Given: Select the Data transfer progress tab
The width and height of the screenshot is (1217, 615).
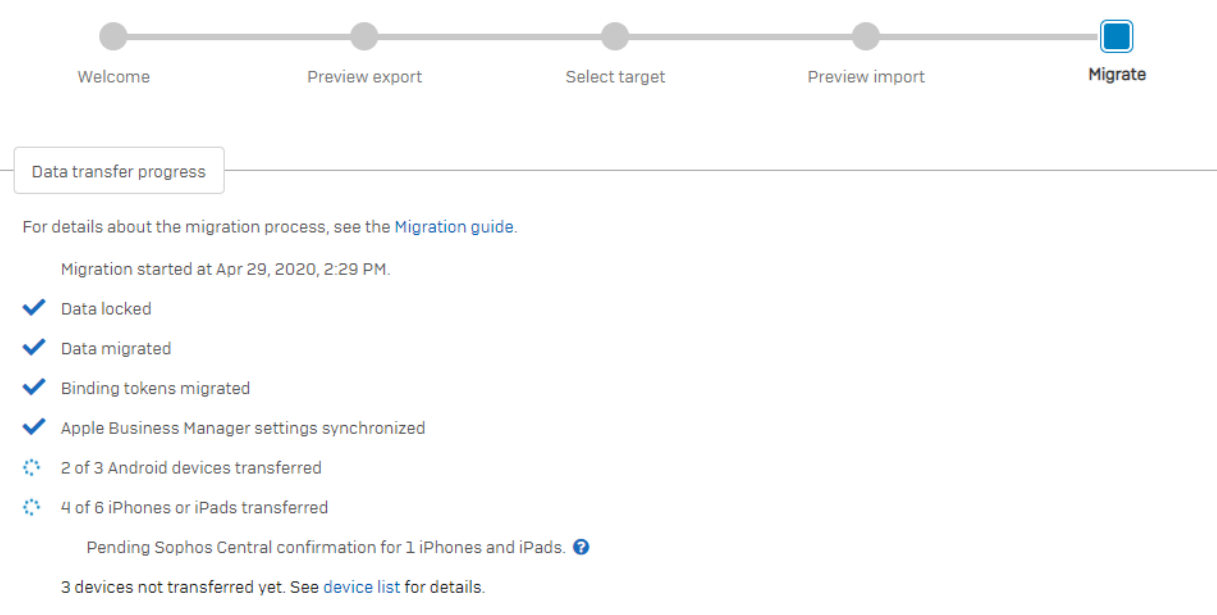Looking at the screenshot, I should 118,171.
